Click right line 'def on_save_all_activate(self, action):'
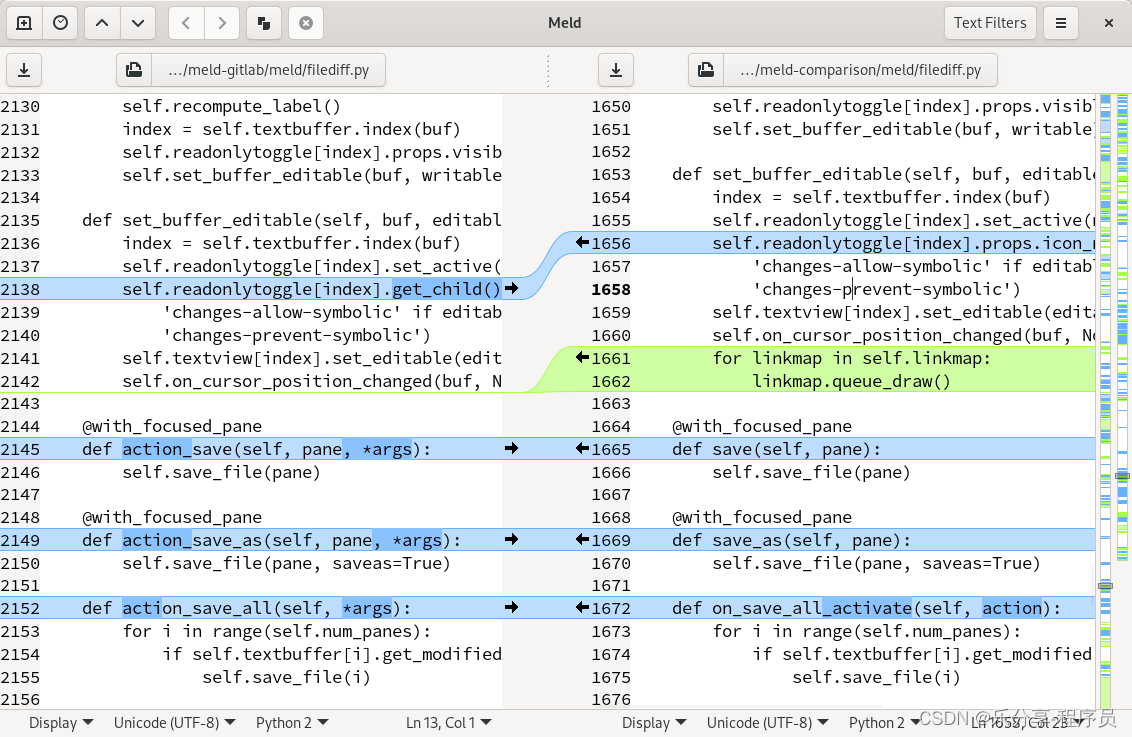 (866, 608)
